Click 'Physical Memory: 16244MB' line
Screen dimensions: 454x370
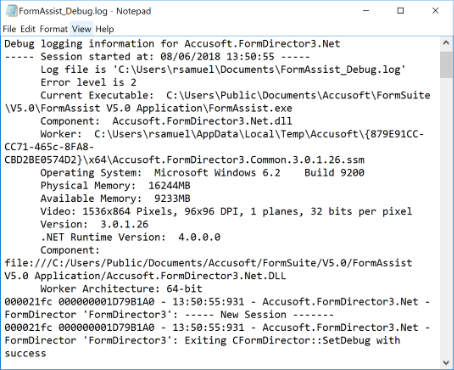click(115, 186)
